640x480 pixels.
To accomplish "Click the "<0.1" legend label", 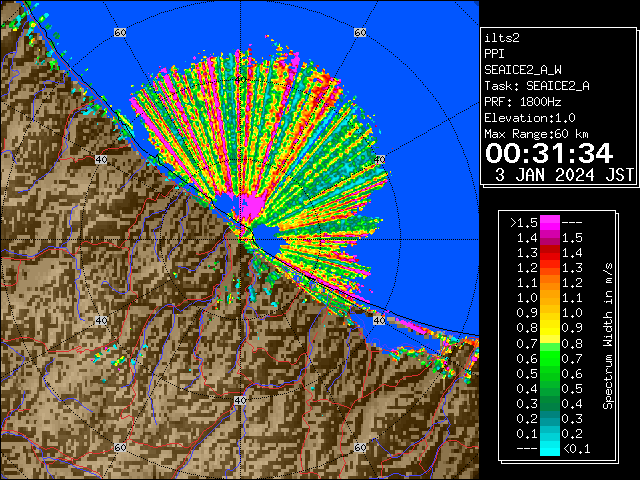I will [x=576, y=449].
